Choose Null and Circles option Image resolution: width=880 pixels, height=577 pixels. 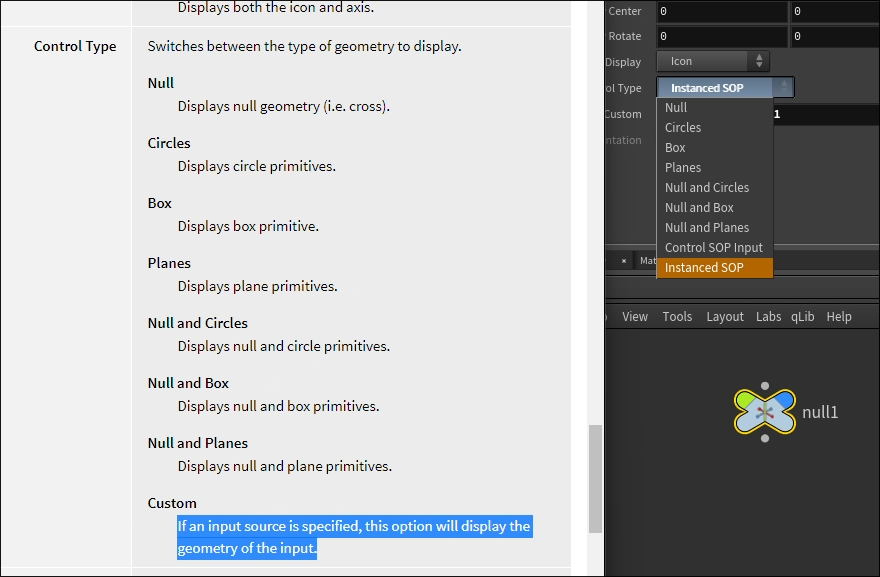(714, 187)
